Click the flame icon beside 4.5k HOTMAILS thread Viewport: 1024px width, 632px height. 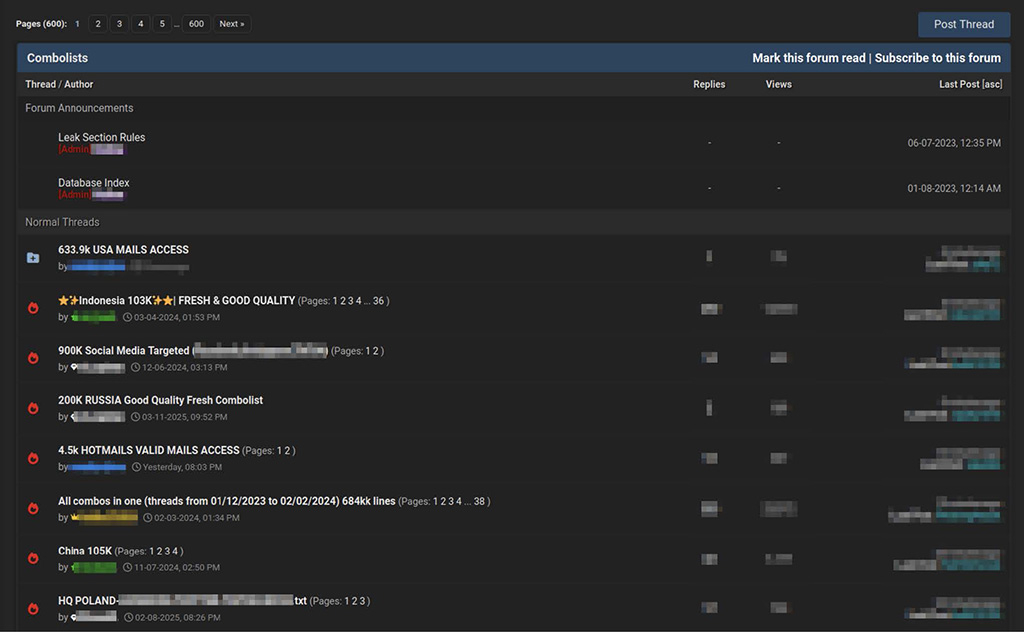point(33,458)
